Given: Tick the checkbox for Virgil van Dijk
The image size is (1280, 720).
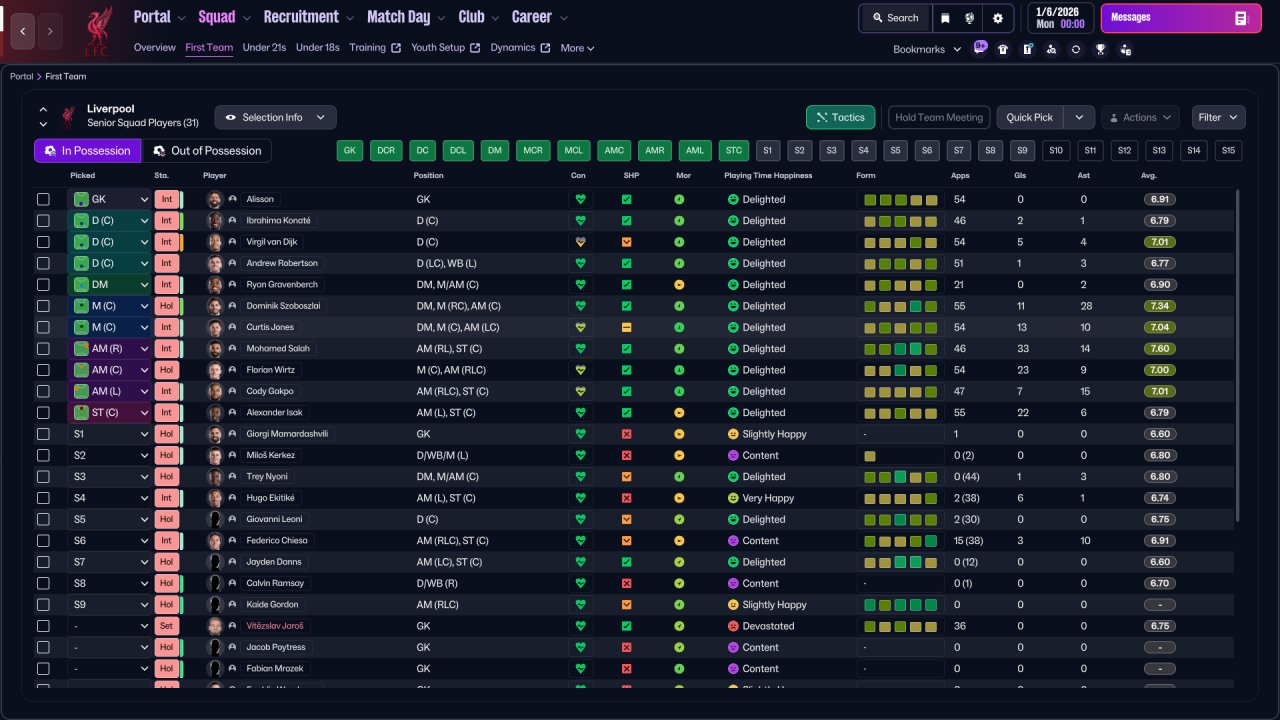Looking at the screenshot, I should [x=43, y=242].
